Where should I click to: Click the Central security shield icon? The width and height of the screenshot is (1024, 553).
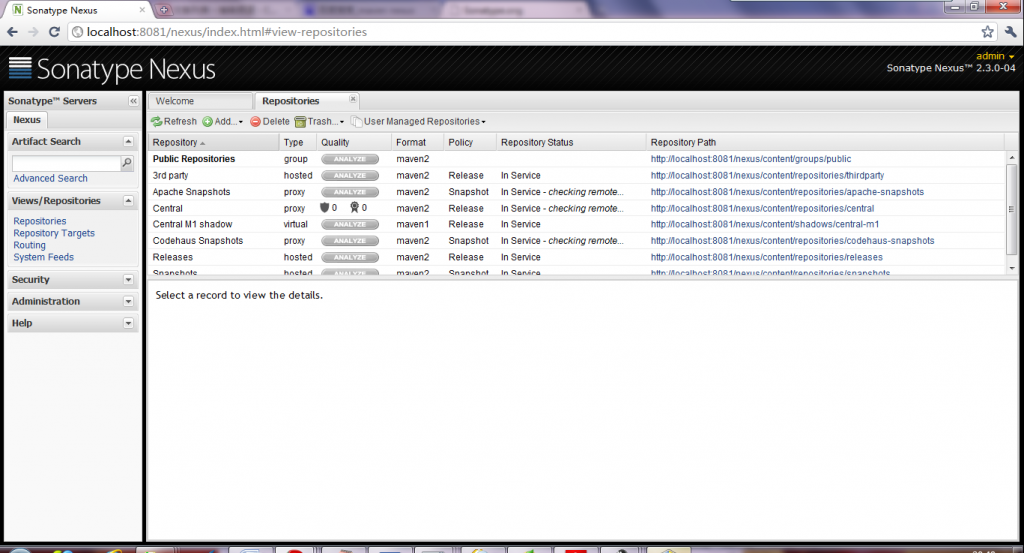coord(324,208)
